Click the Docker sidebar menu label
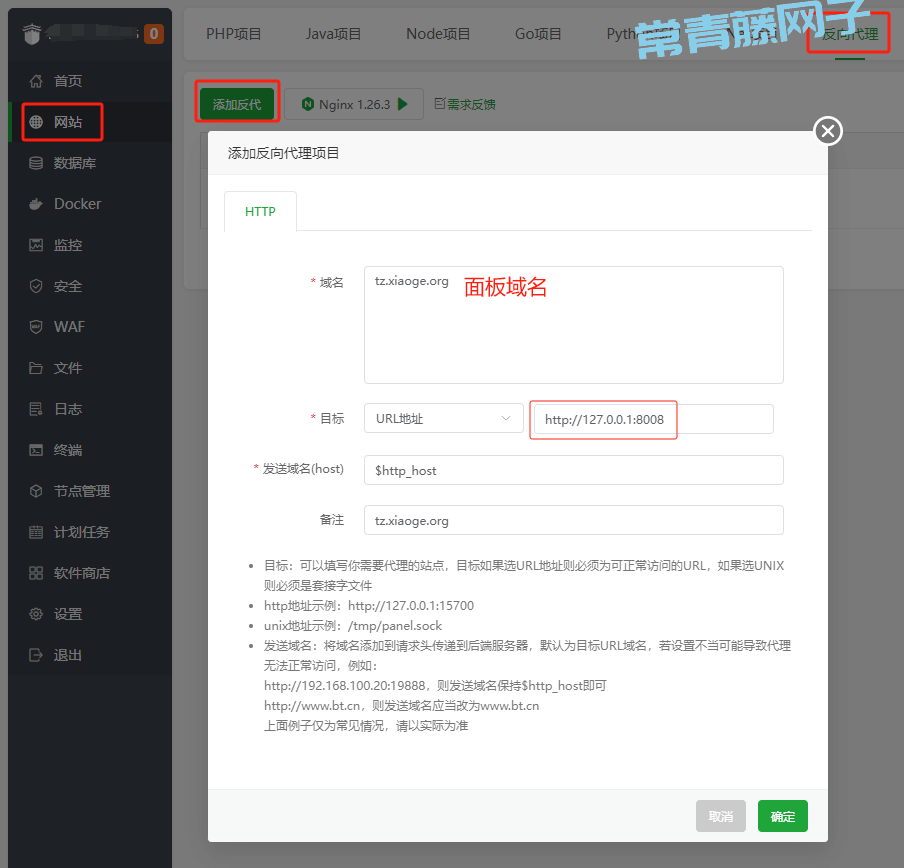The height and width of the screenshot is (868, 904). [x=77, y=204]
